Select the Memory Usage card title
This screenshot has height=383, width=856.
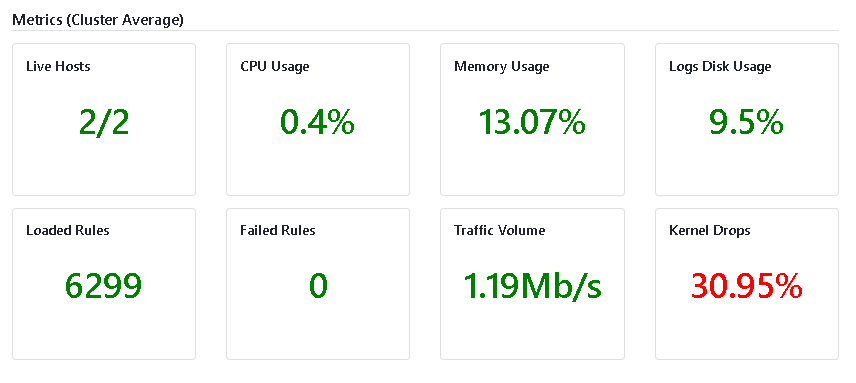point(502,67)
